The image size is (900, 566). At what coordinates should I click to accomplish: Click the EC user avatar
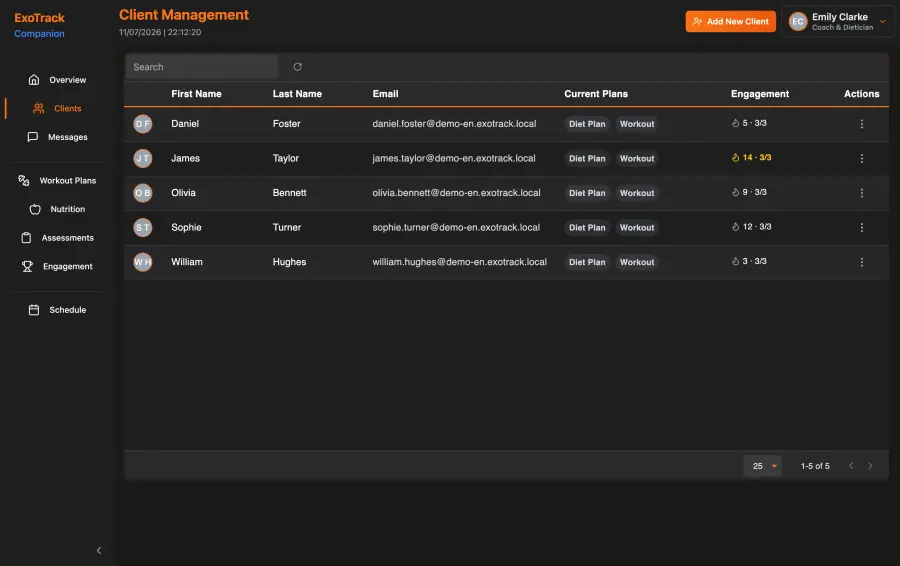(797, 22)
